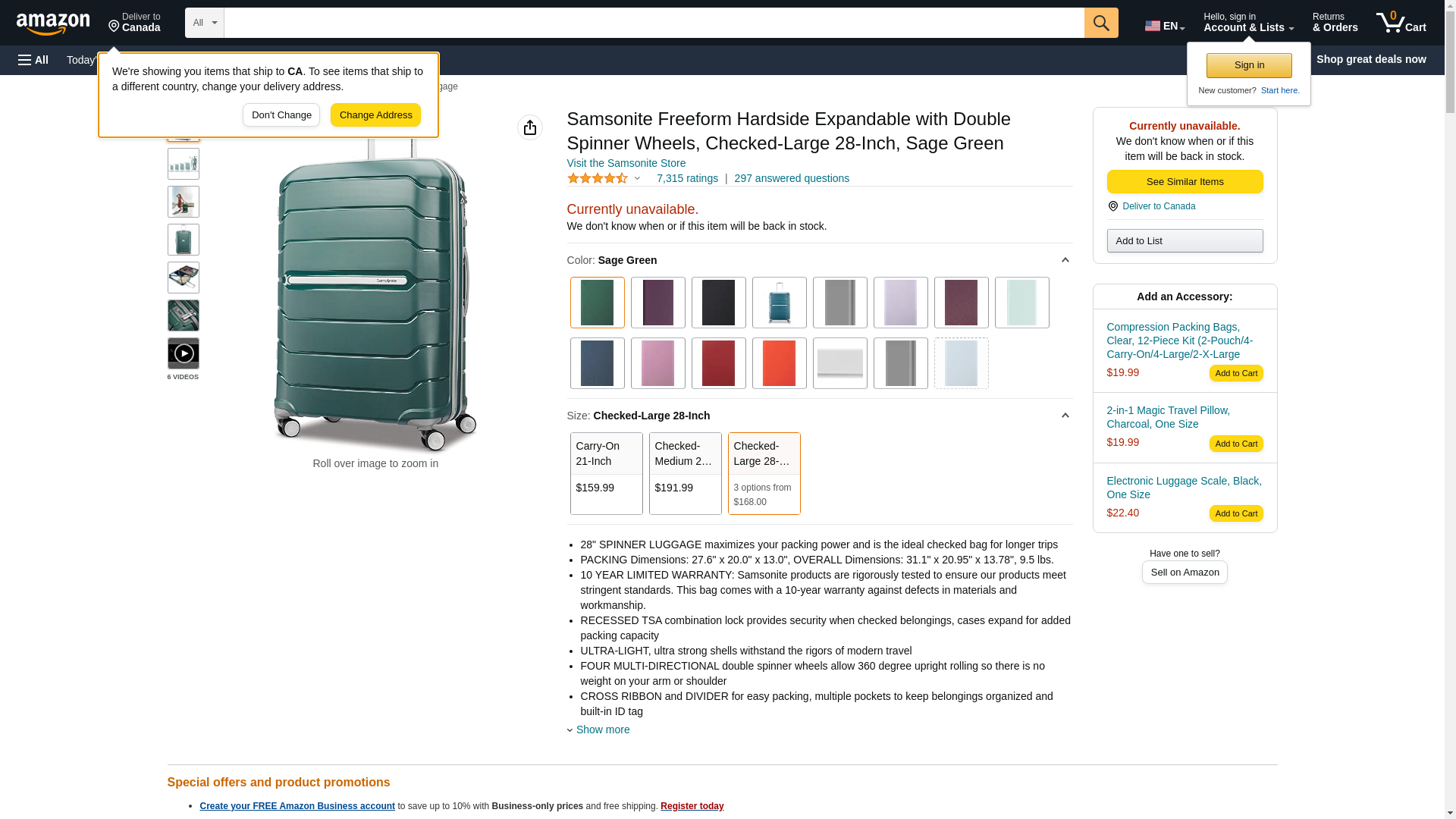Visit the Samsonite Store link

click(x=626, y=163)
